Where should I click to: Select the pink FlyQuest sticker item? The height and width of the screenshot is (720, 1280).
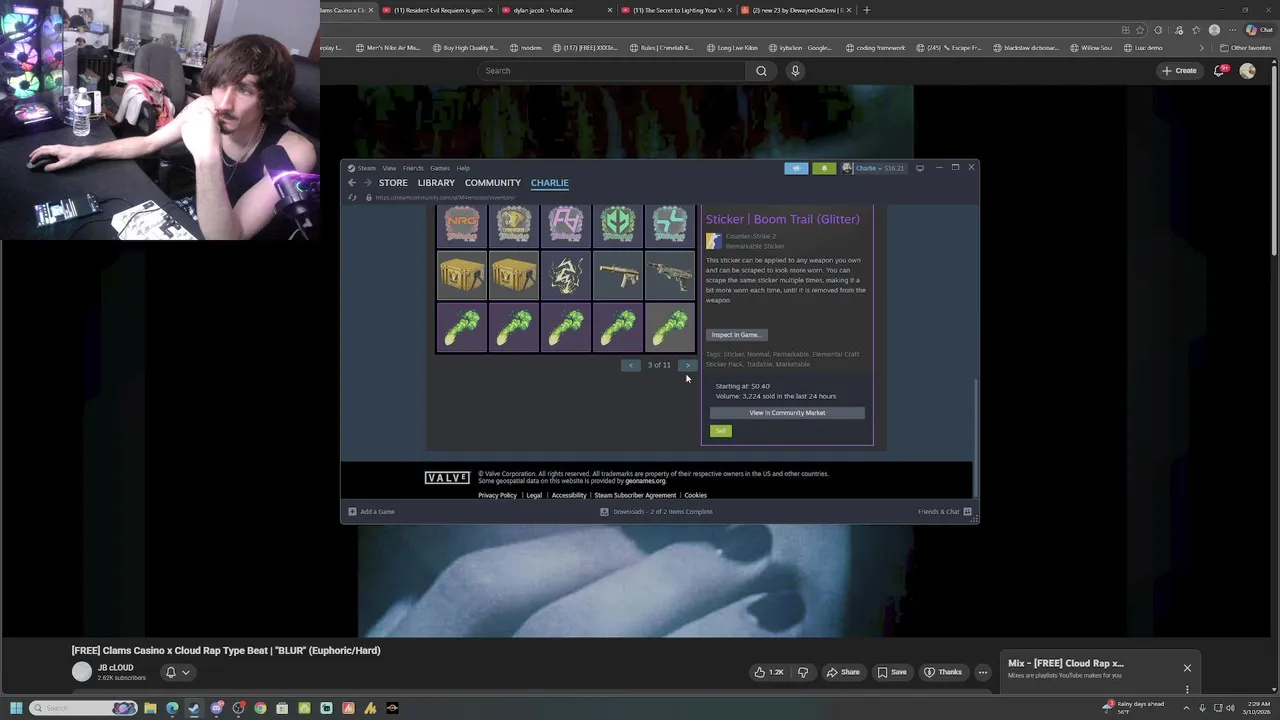(566, 224)
